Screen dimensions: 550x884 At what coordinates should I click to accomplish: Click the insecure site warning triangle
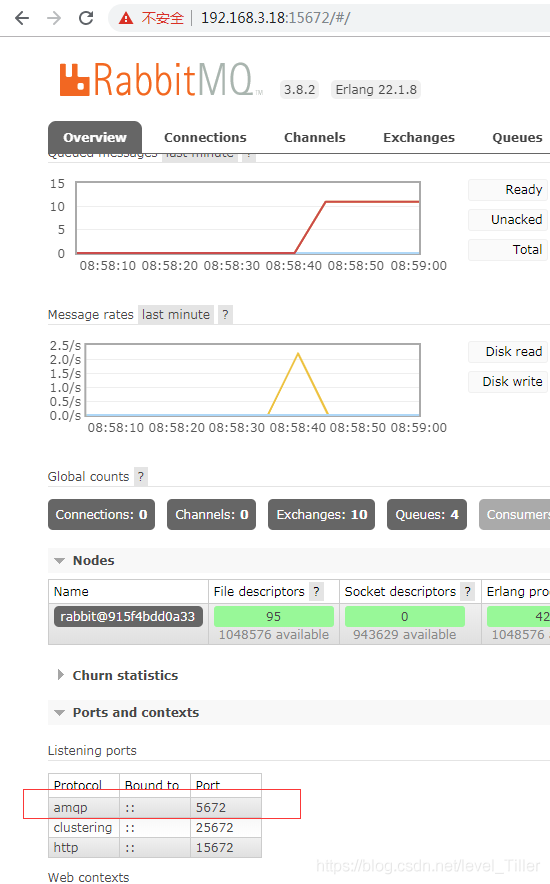[126, 19]
